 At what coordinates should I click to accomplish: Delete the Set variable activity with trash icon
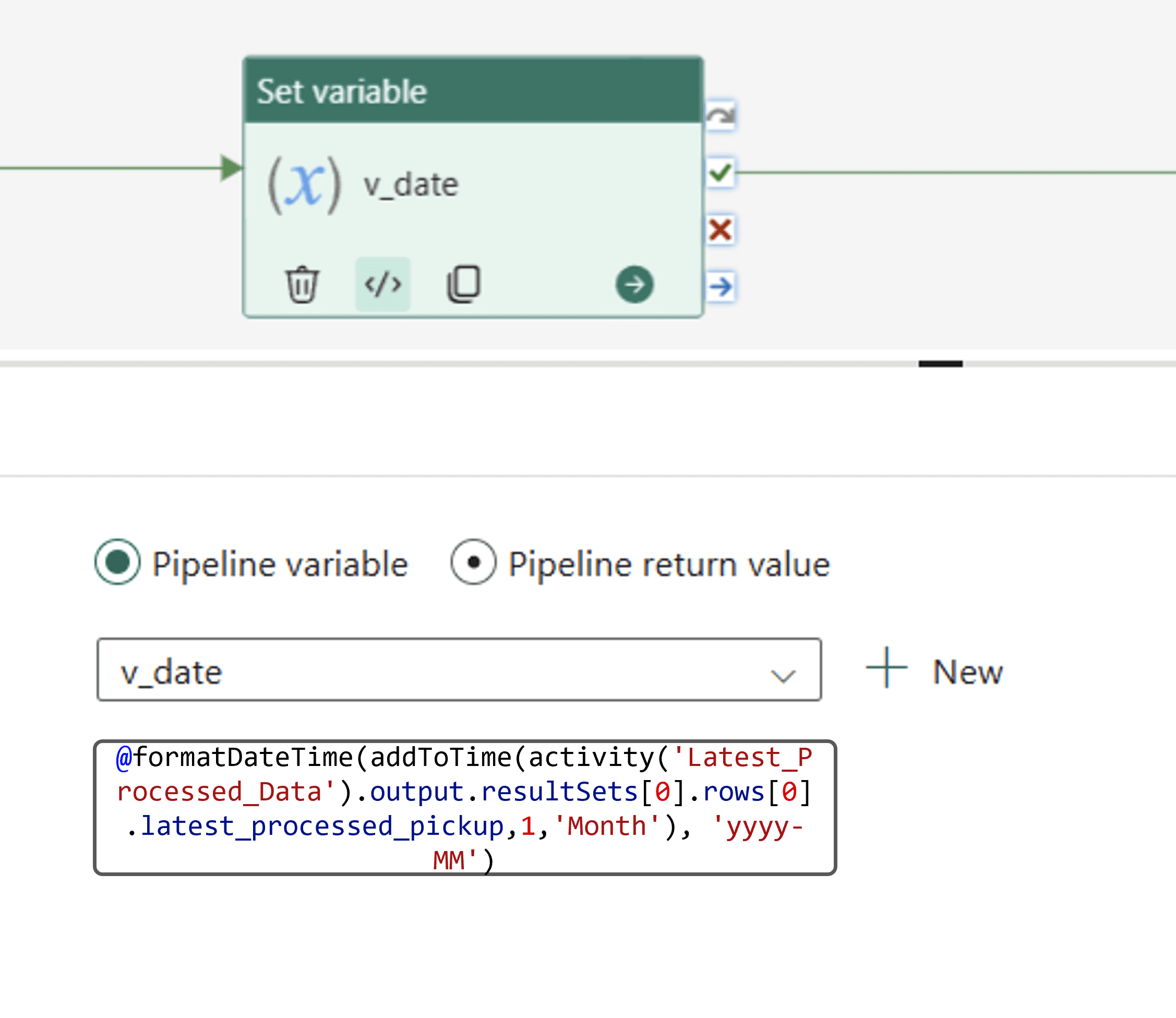302,284
